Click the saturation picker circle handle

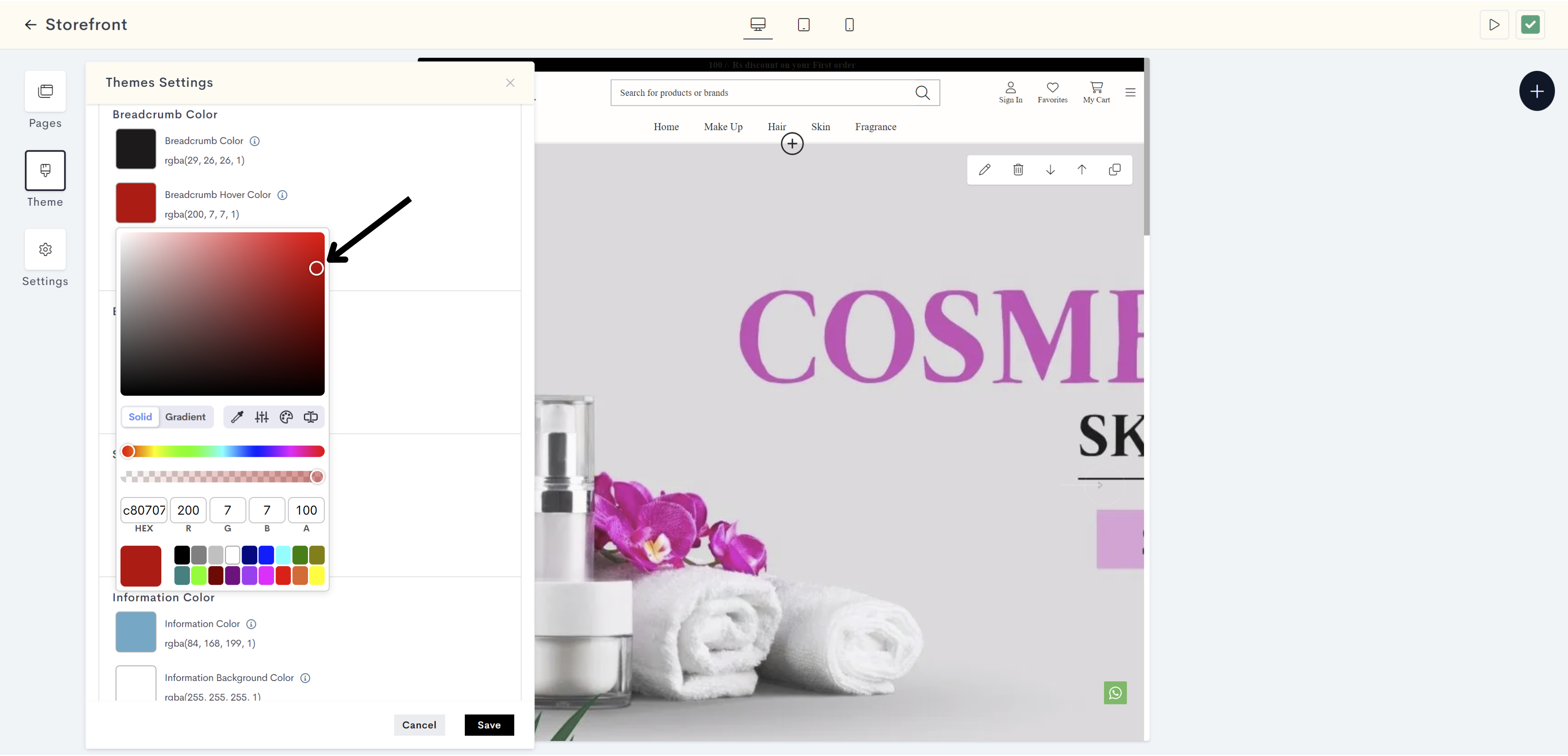(x=316, y=268)
